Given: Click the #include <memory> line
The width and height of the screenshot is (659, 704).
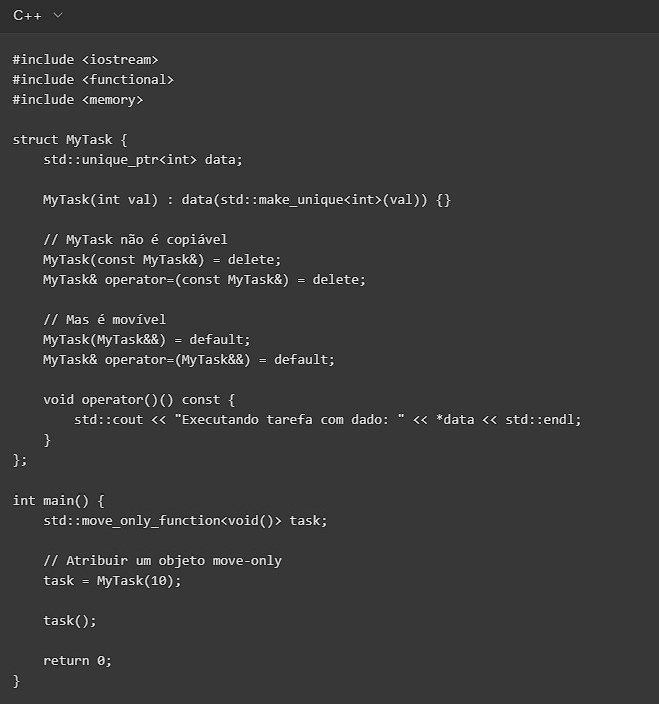Looking at the screenshot, I should click(78, 99).
